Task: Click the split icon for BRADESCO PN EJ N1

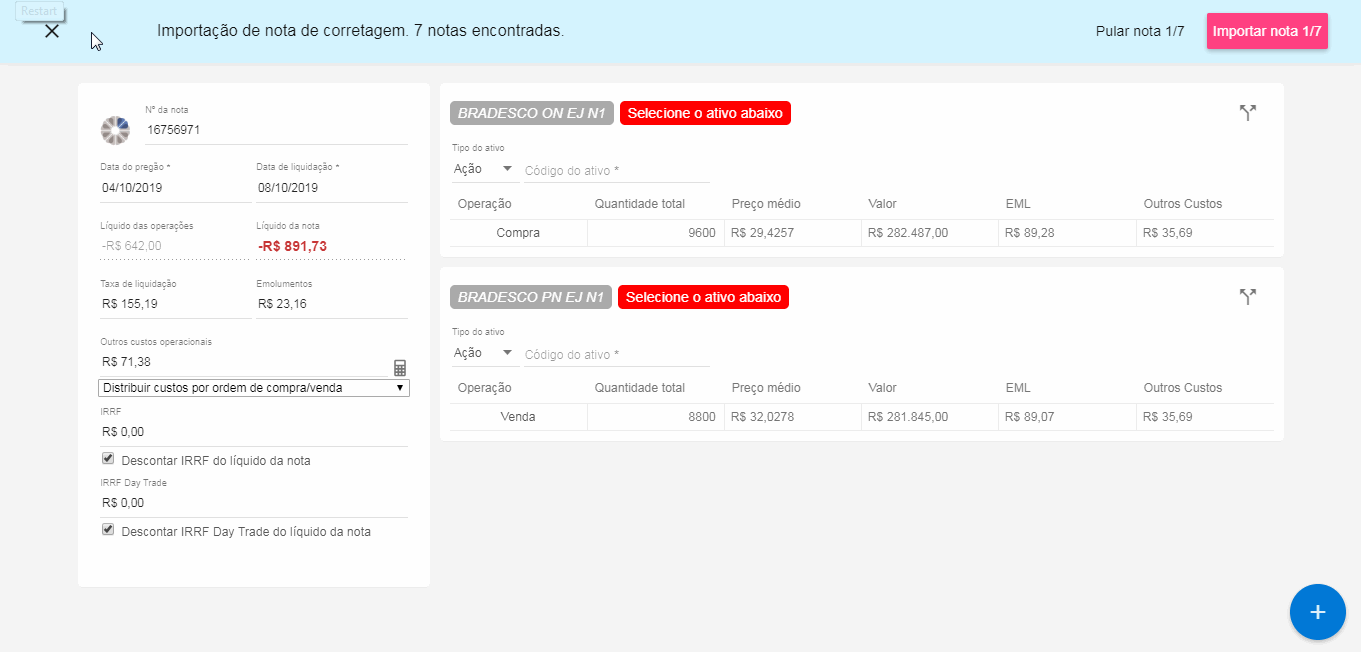Action: 1247,297
